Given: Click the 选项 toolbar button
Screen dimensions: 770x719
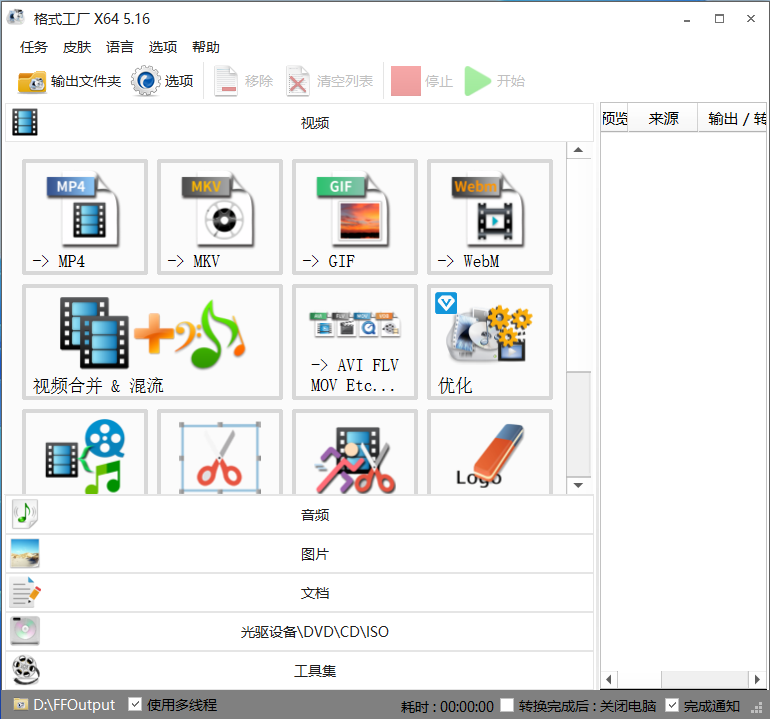Looking at the screenshot, I should 163,81.
